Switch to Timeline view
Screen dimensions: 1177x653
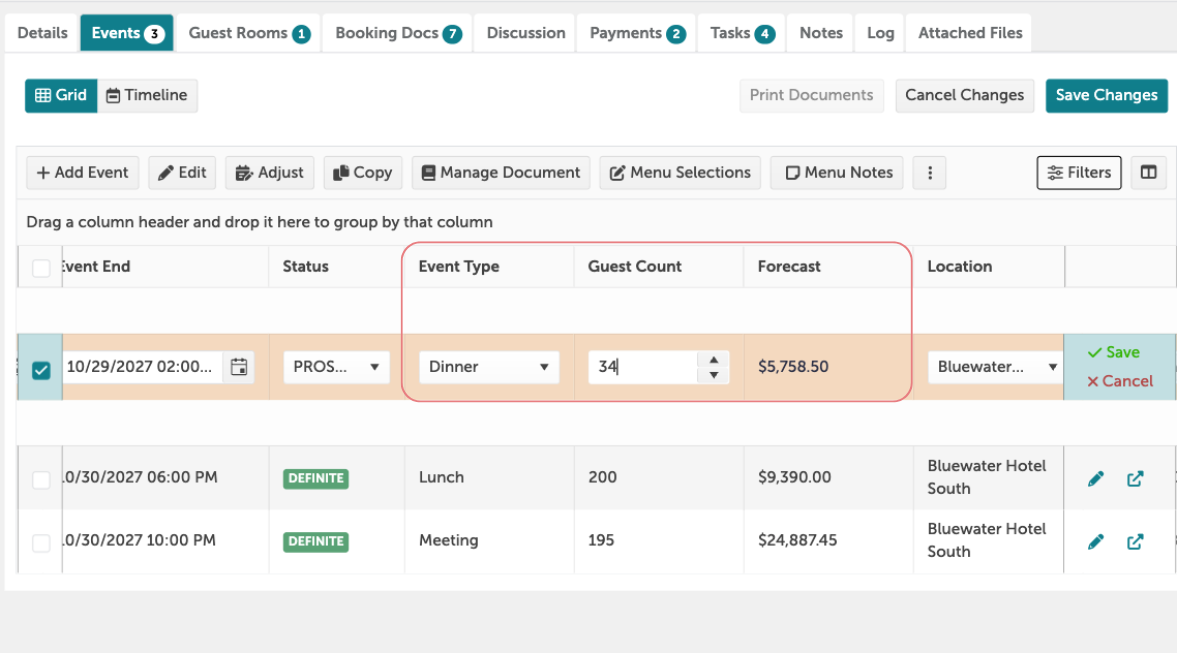[147, 95]
